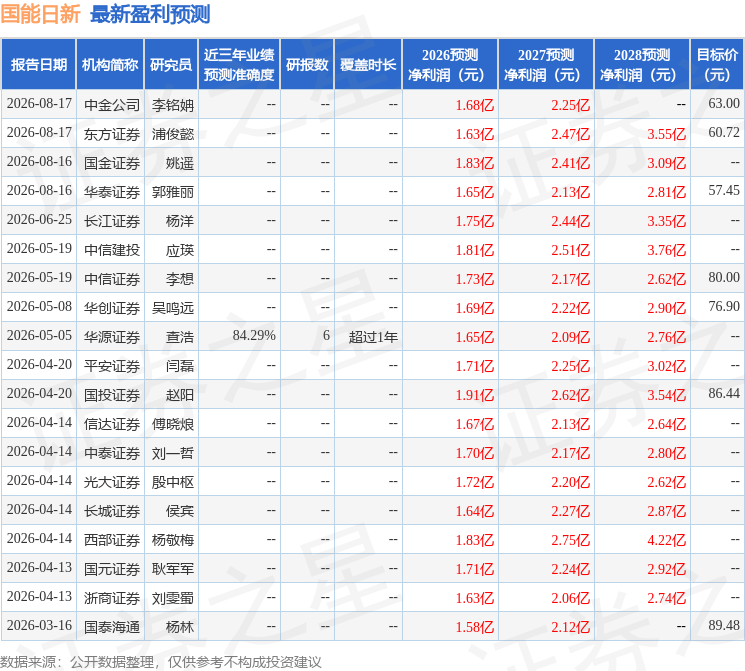Click the 覆盖时长 column header
The image size is (745, 671).
368,65
